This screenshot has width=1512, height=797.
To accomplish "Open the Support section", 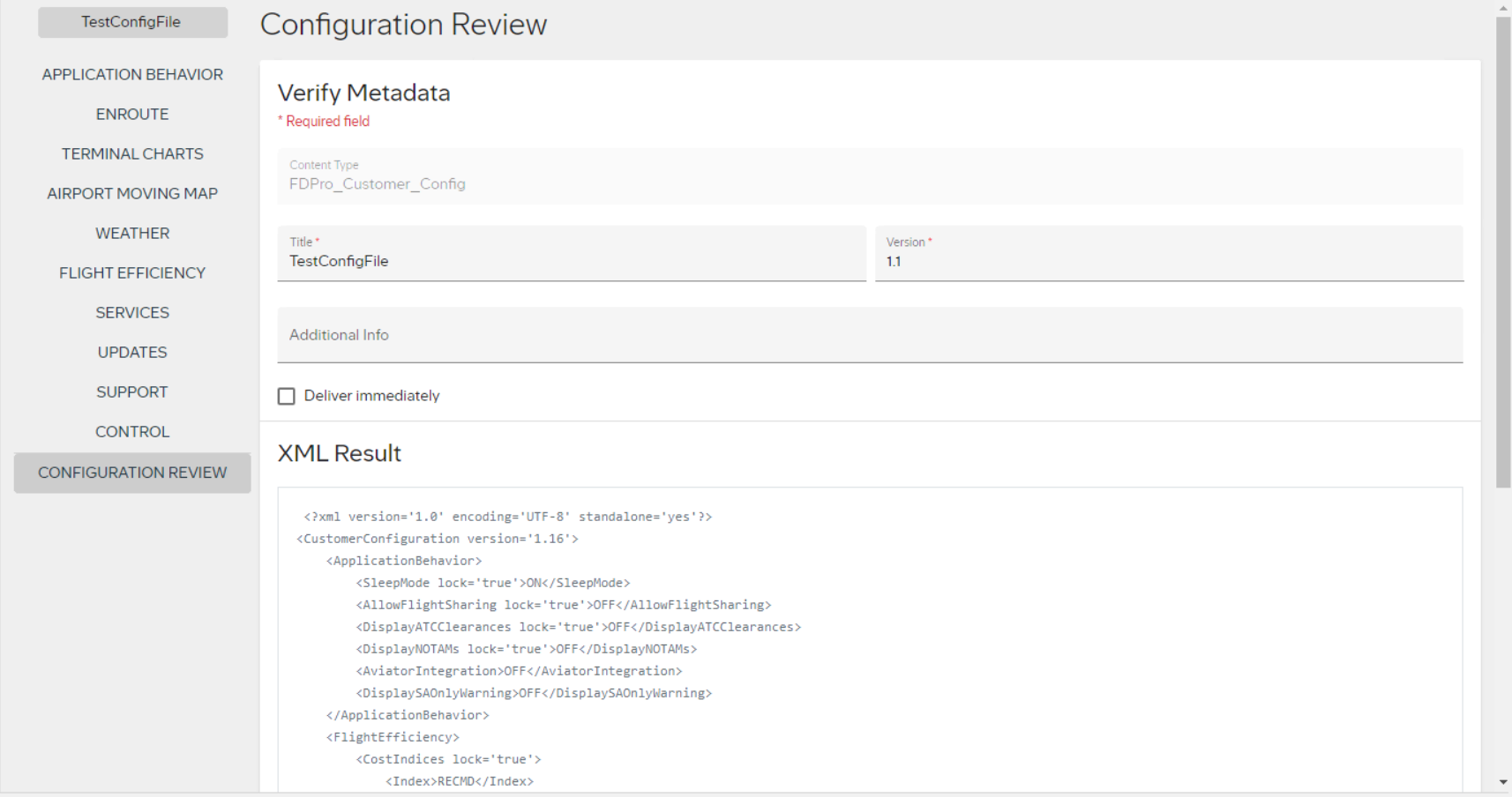I will coord(132,392).
